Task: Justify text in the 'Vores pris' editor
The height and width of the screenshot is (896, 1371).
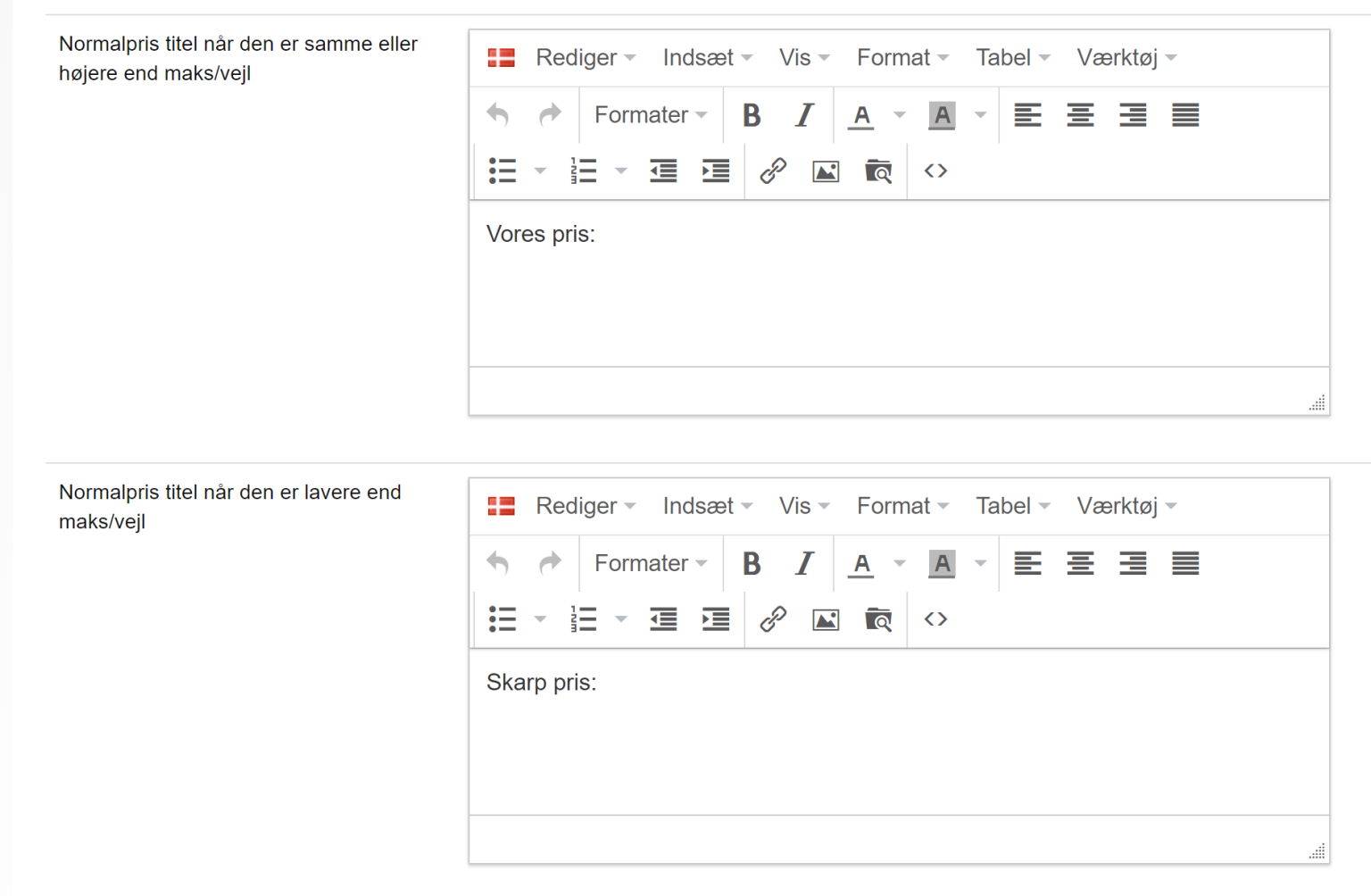Action: [1185, 115]
